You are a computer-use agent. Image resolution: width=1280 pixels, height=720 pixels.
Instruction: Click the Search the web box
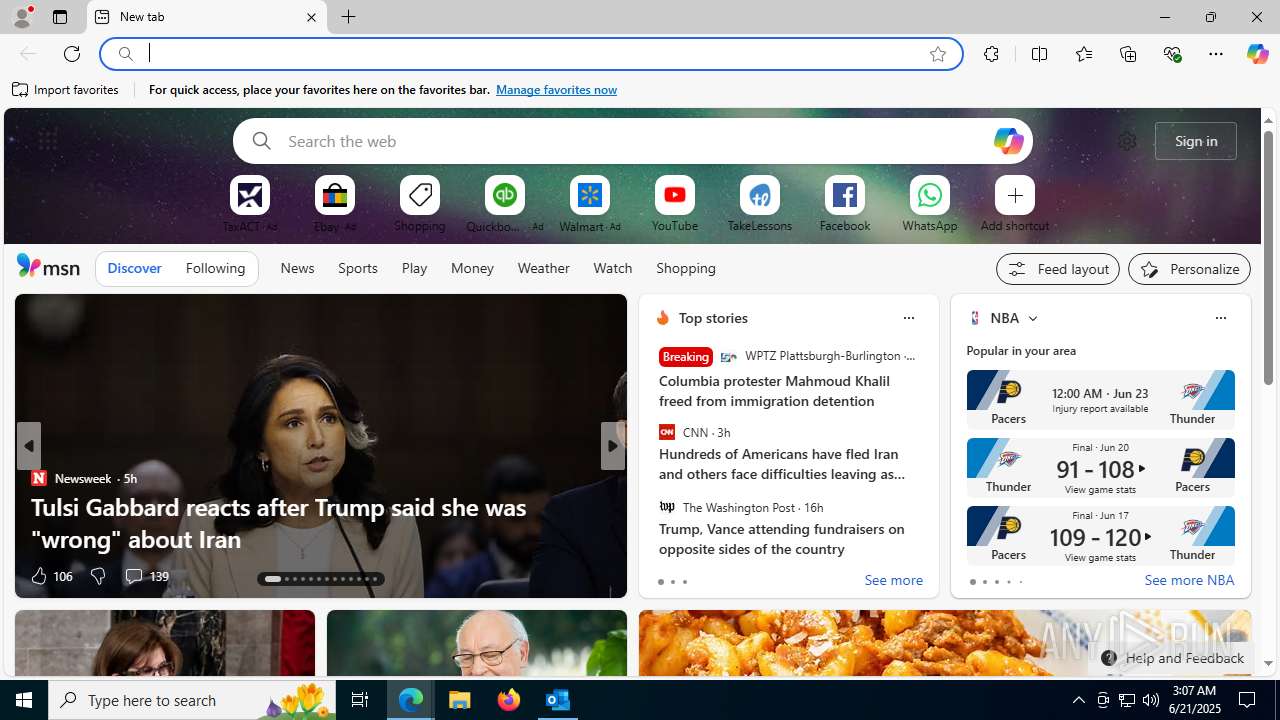coord(632,141)
